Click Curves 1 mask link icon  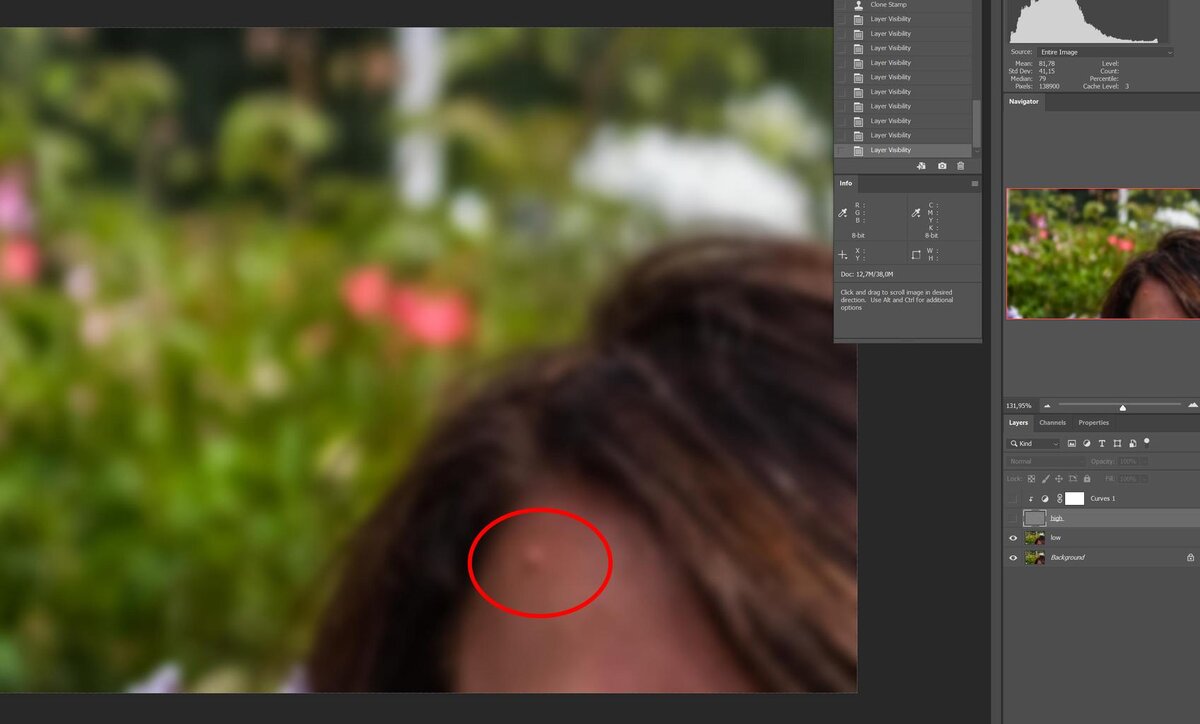(x=1059, y=499)
